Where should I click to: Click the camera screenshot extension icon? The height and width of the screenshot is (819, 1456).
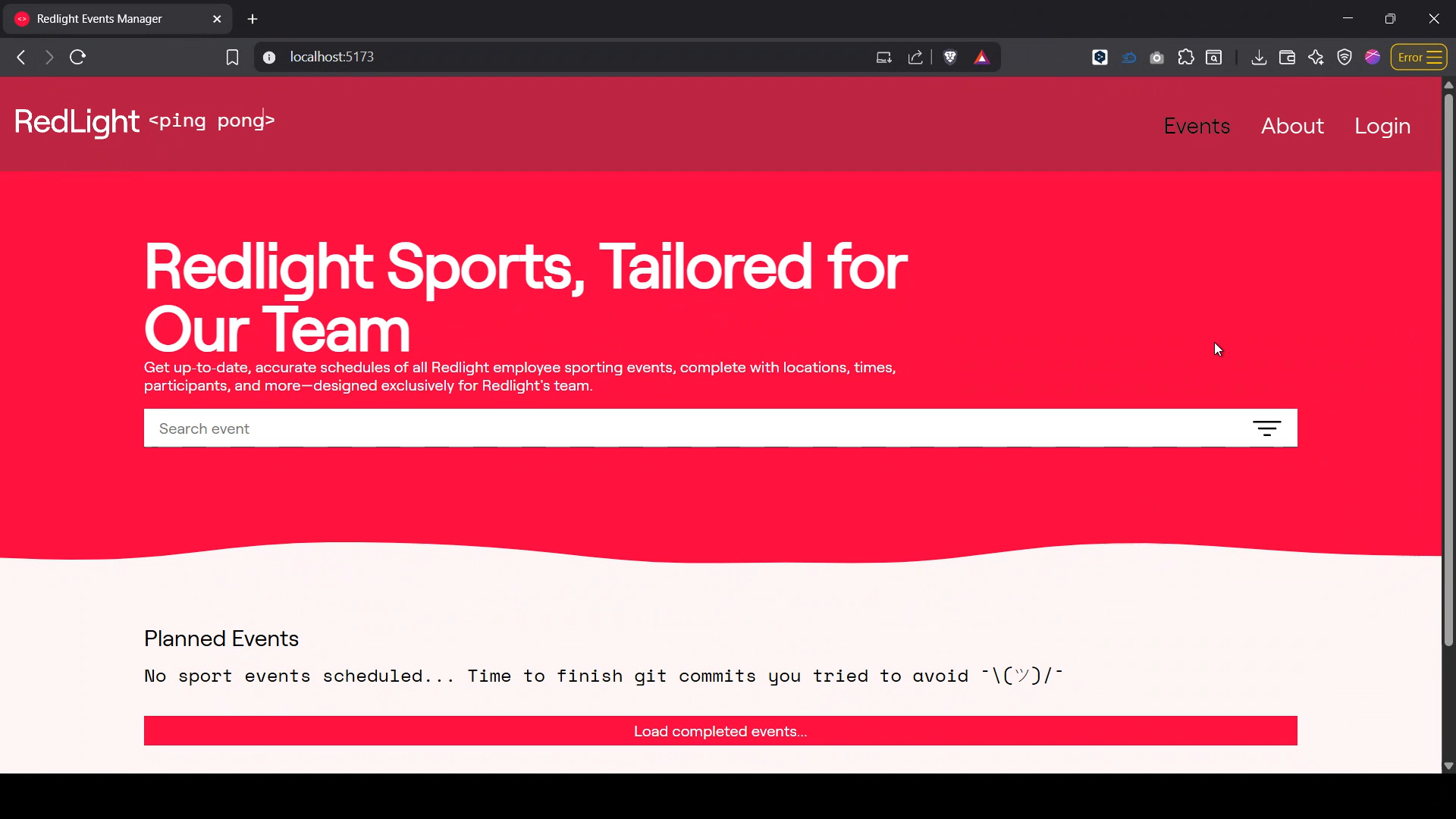[x=1156, y=58]
